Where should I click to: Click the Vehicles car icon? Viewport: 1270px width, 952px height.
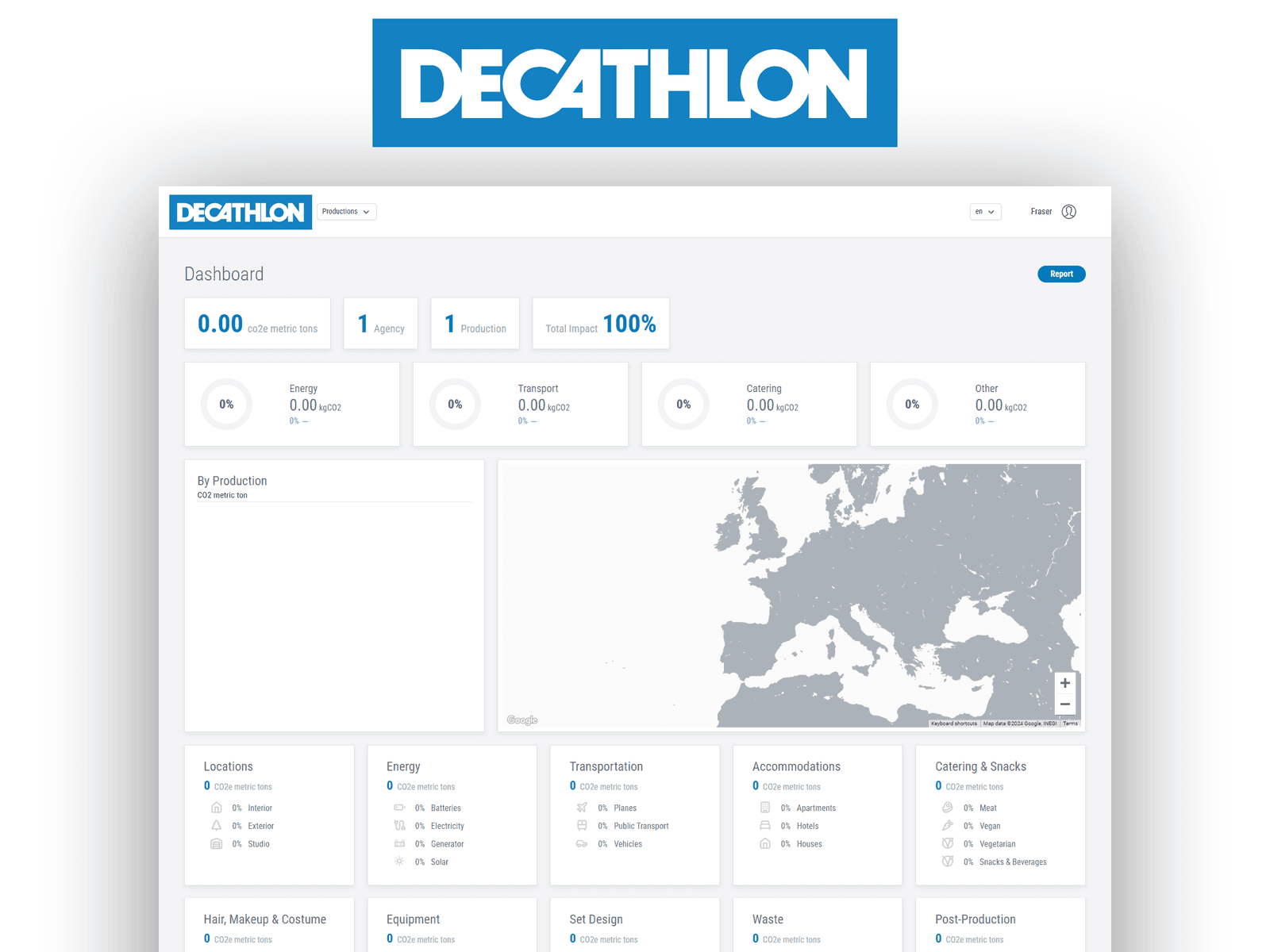click(x=582, y=844)
